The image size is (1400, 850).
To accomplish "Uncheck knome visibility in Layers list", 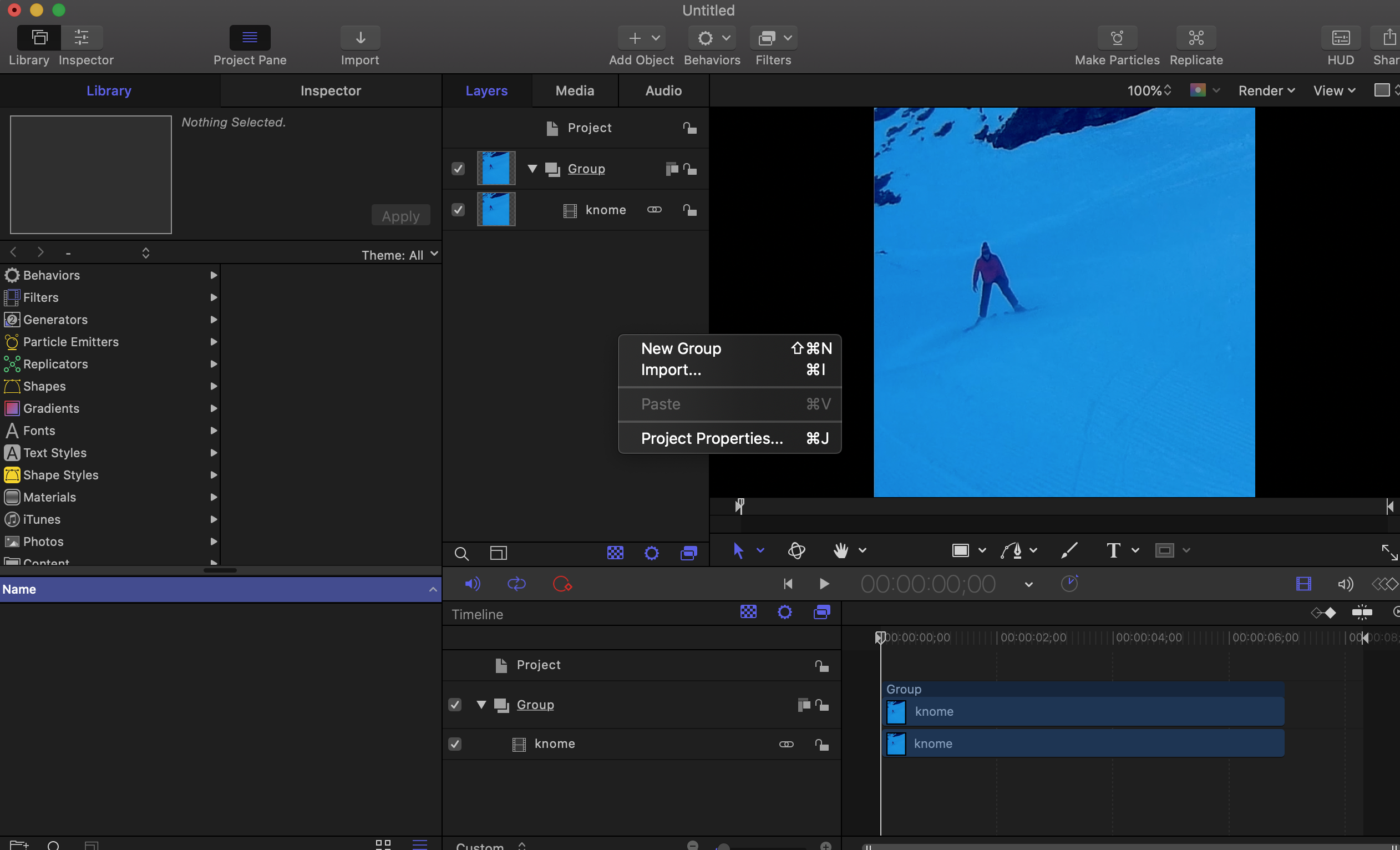I will (458, 210).
